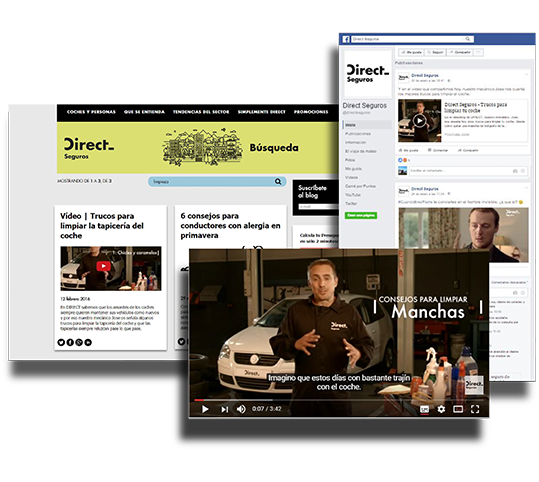Viewport: 539px width, 482px height.
Task: Select Carné por Puntos in the sidebar
Action: (x=360, y=186)
